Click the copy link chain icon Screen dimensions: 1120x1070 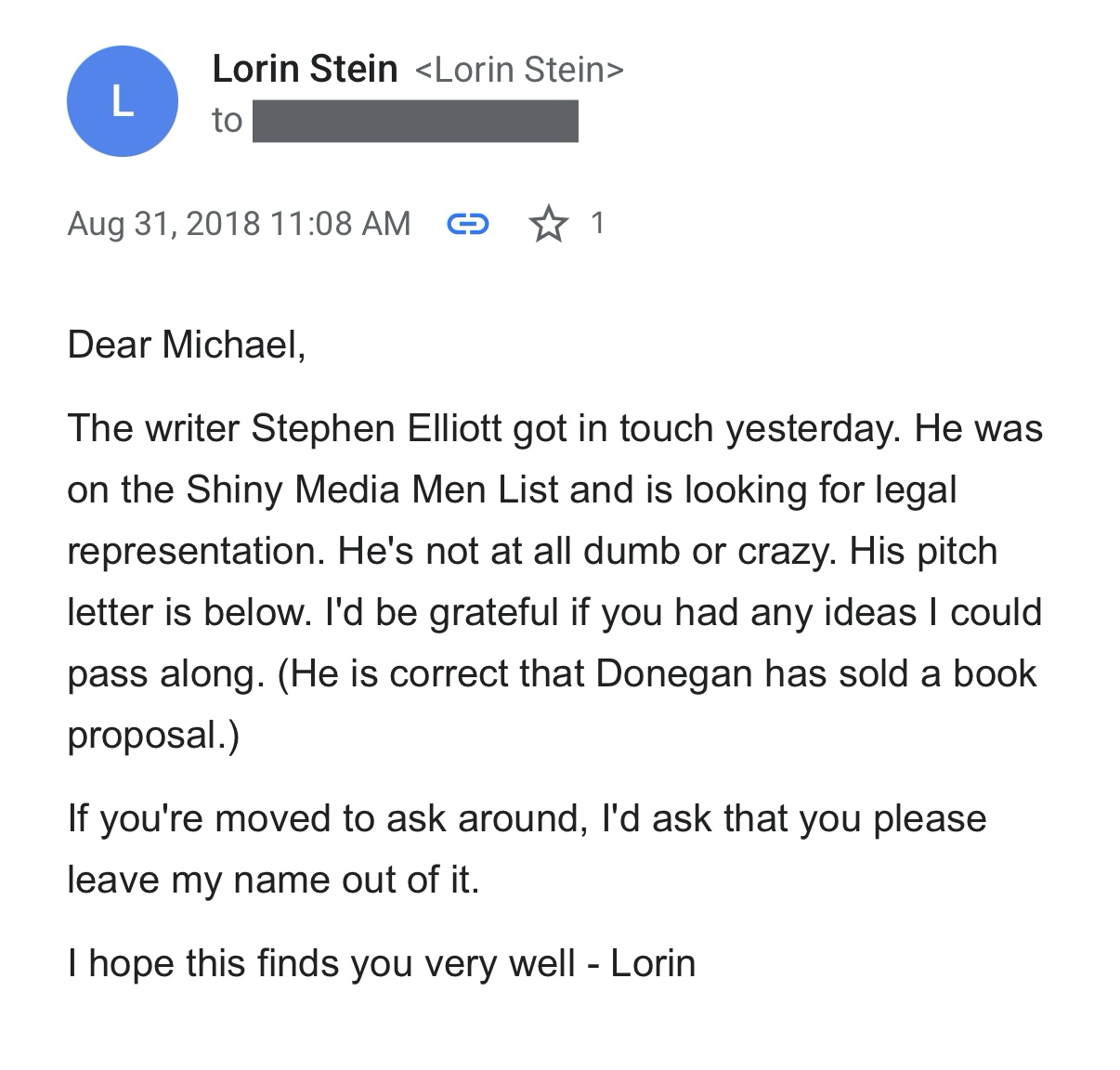point(468,224)
